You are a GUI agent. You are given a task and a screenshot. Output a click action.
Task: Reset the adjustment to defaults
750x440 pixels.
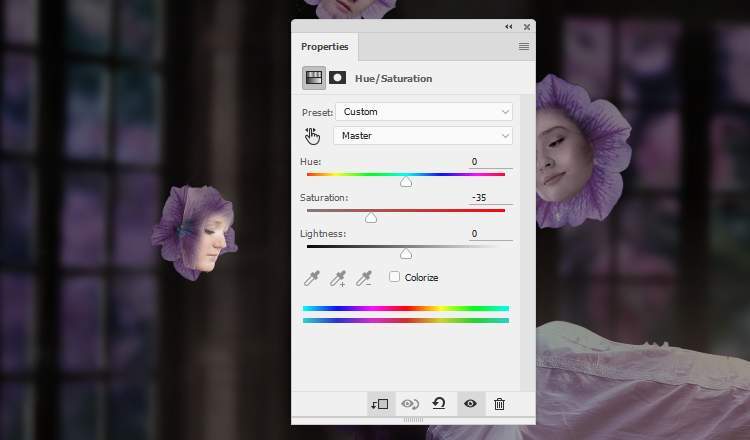439,404
